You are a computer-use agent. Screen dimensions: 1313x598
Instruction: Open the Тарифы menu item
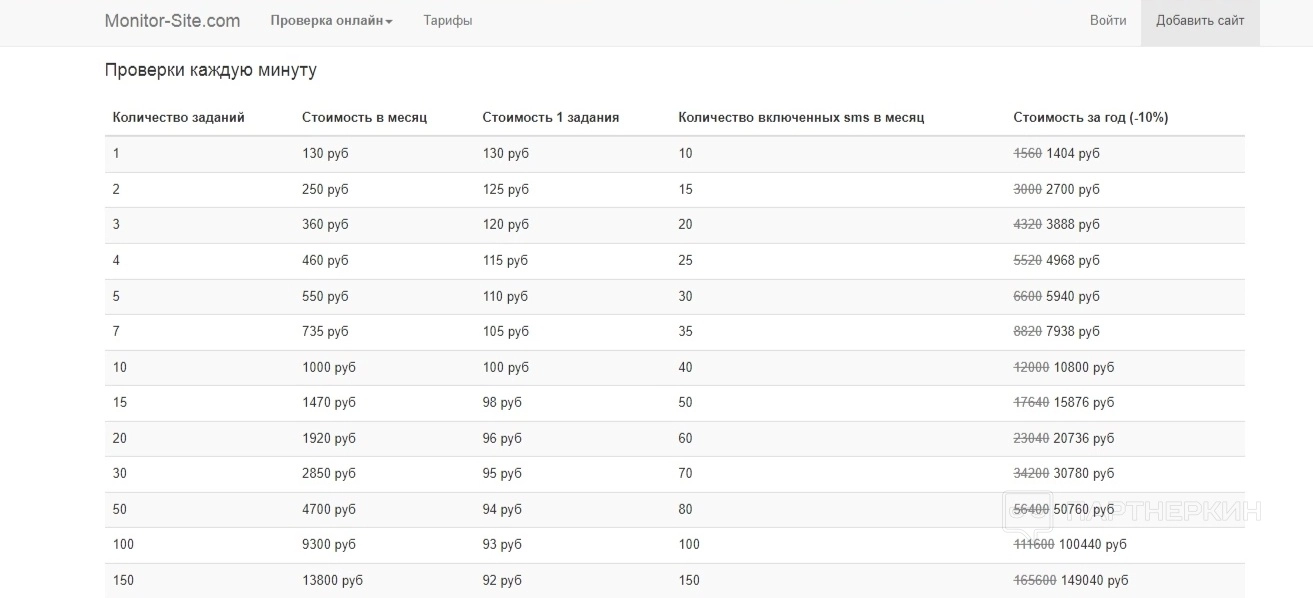pos(447,21)
